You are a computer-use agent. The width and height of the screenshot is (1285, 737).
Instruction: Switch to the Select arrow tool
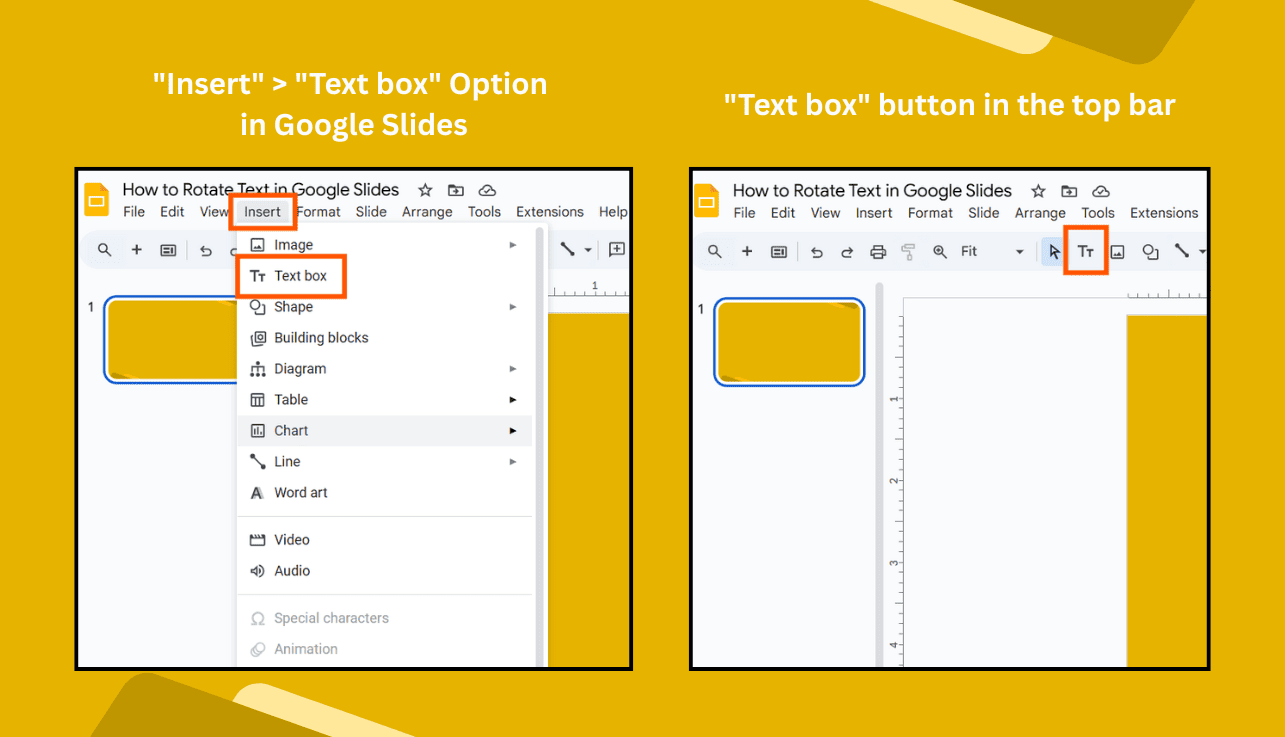tap(1054, 251)
